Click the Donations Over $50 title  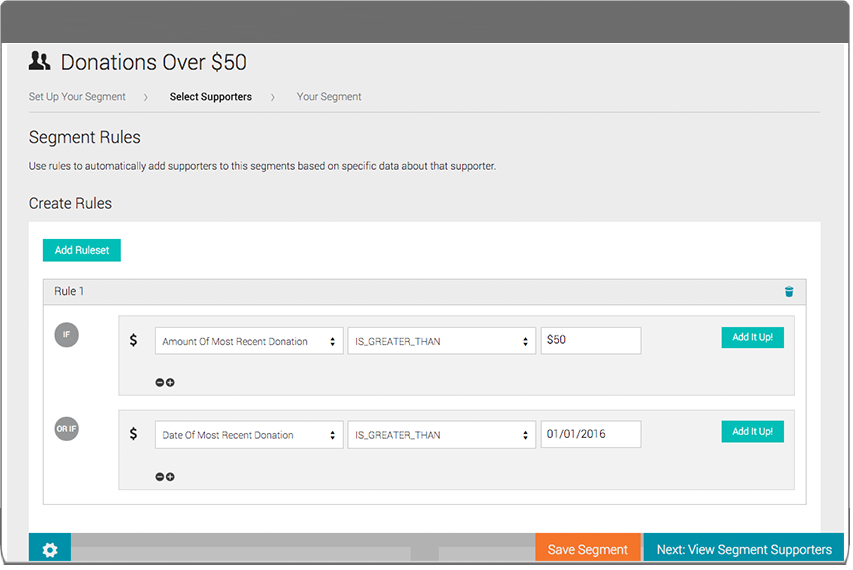153,62
